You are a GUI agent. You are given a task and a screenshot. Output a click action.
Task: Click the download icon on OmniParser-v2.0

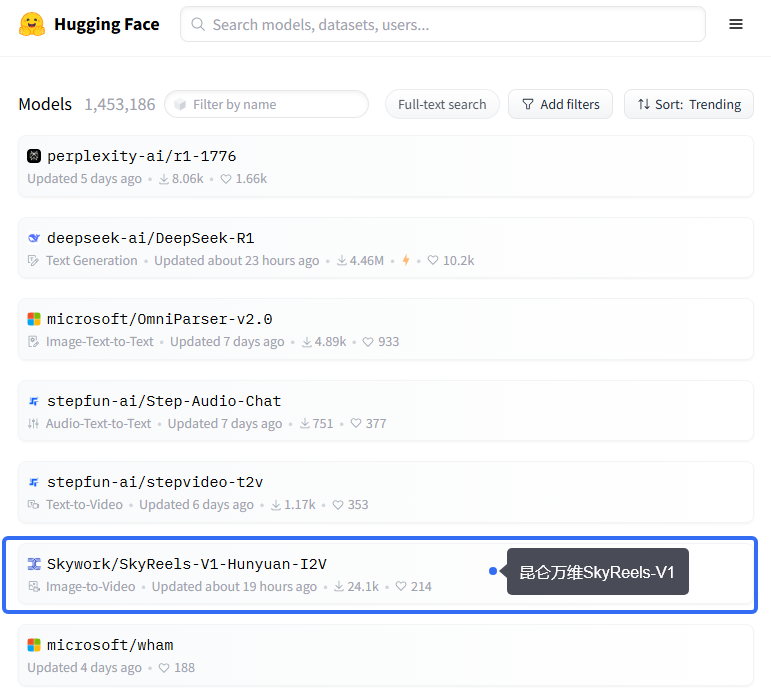[x=306, y=342]
